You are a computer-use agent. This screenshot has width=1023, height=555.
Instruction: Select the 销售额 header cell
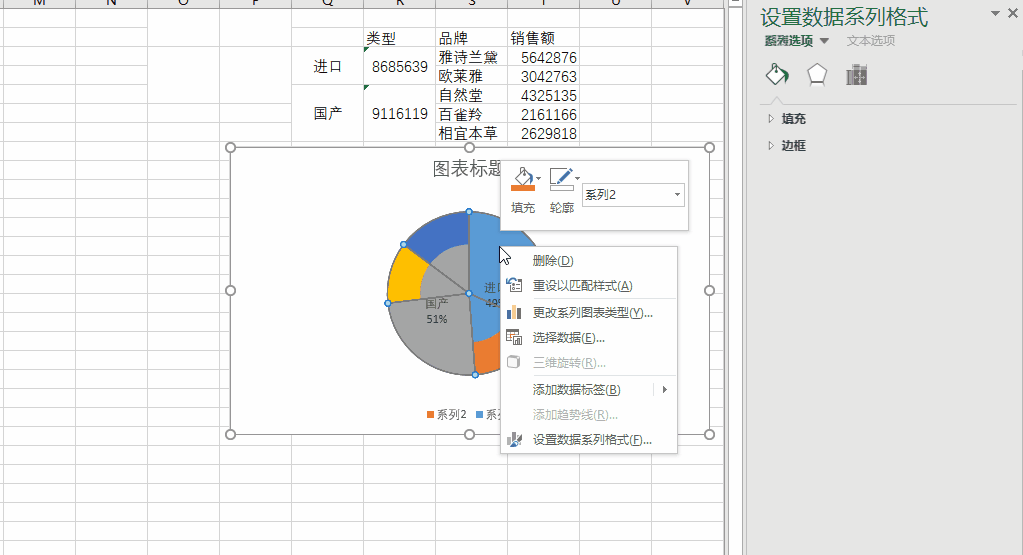click(x=543, y=38)
